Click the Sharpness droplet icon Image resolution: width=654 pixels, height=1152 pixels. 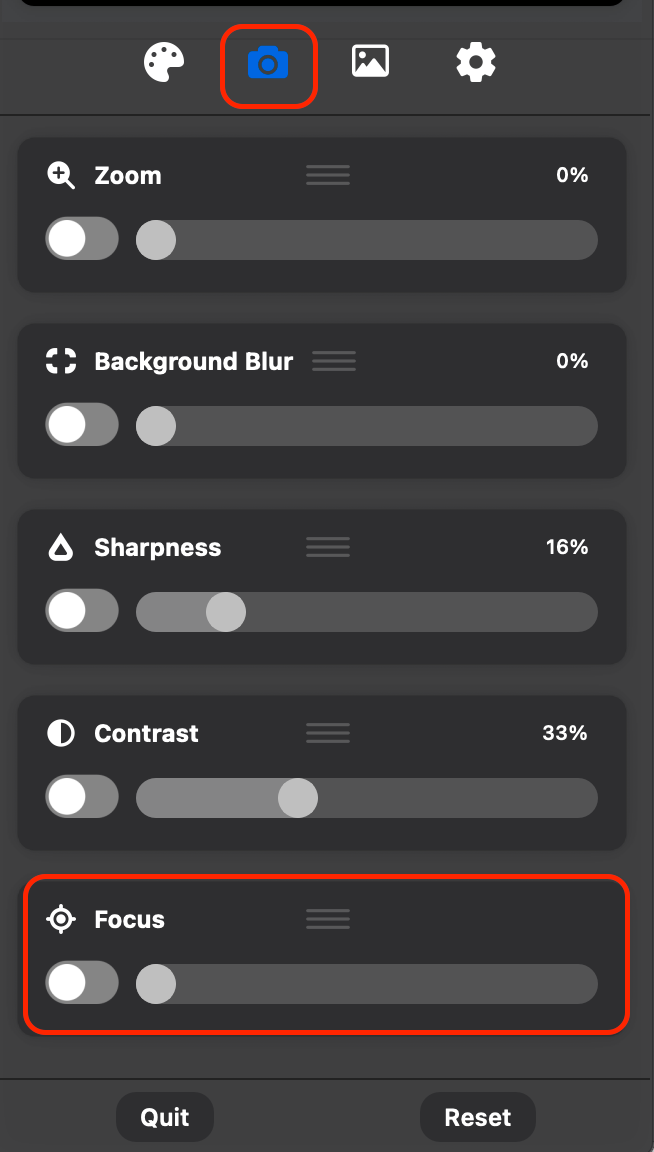coord(62,547)
